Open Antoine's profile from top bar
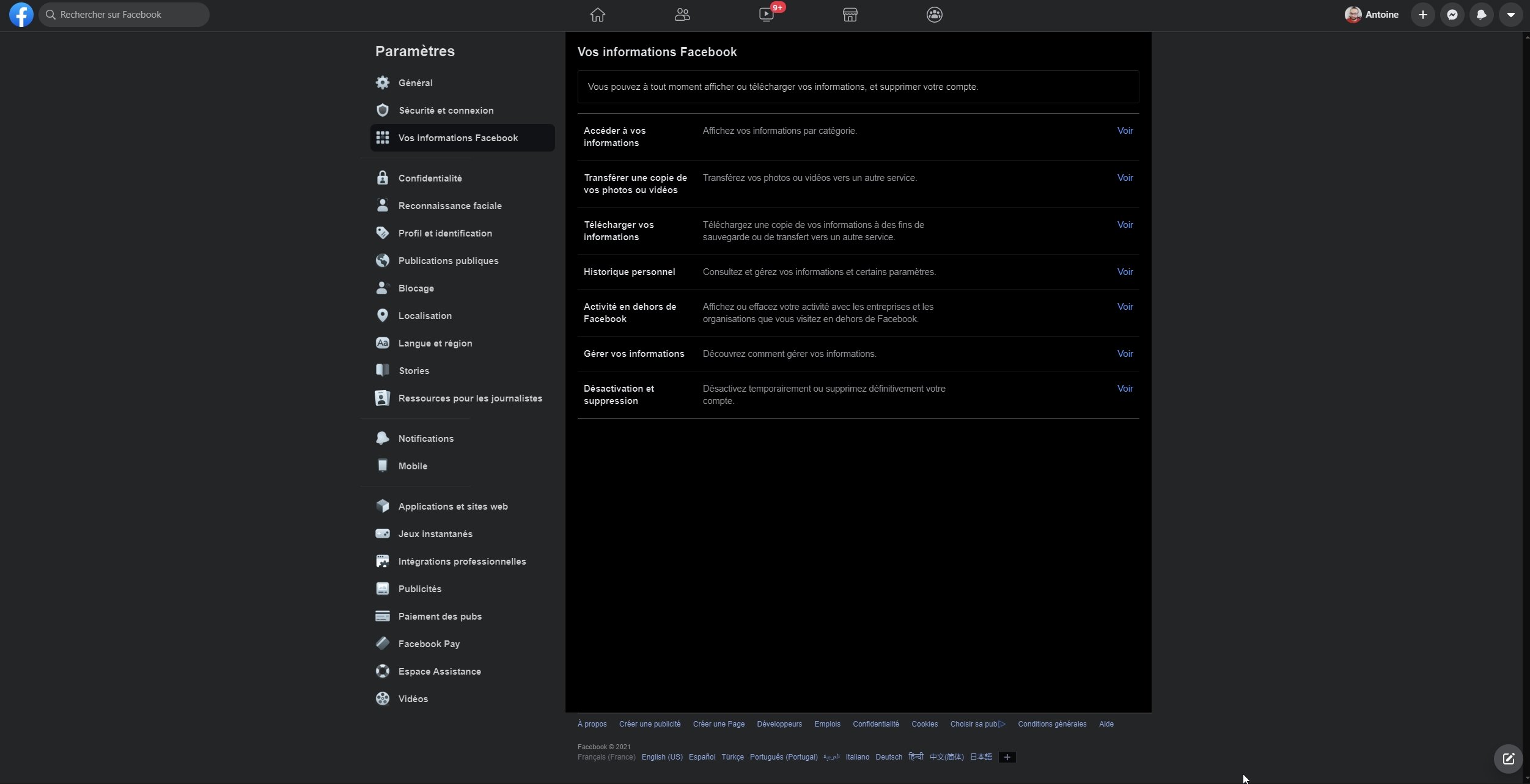This screenshot has height=784, width=1530. (x=1371, y=15)
